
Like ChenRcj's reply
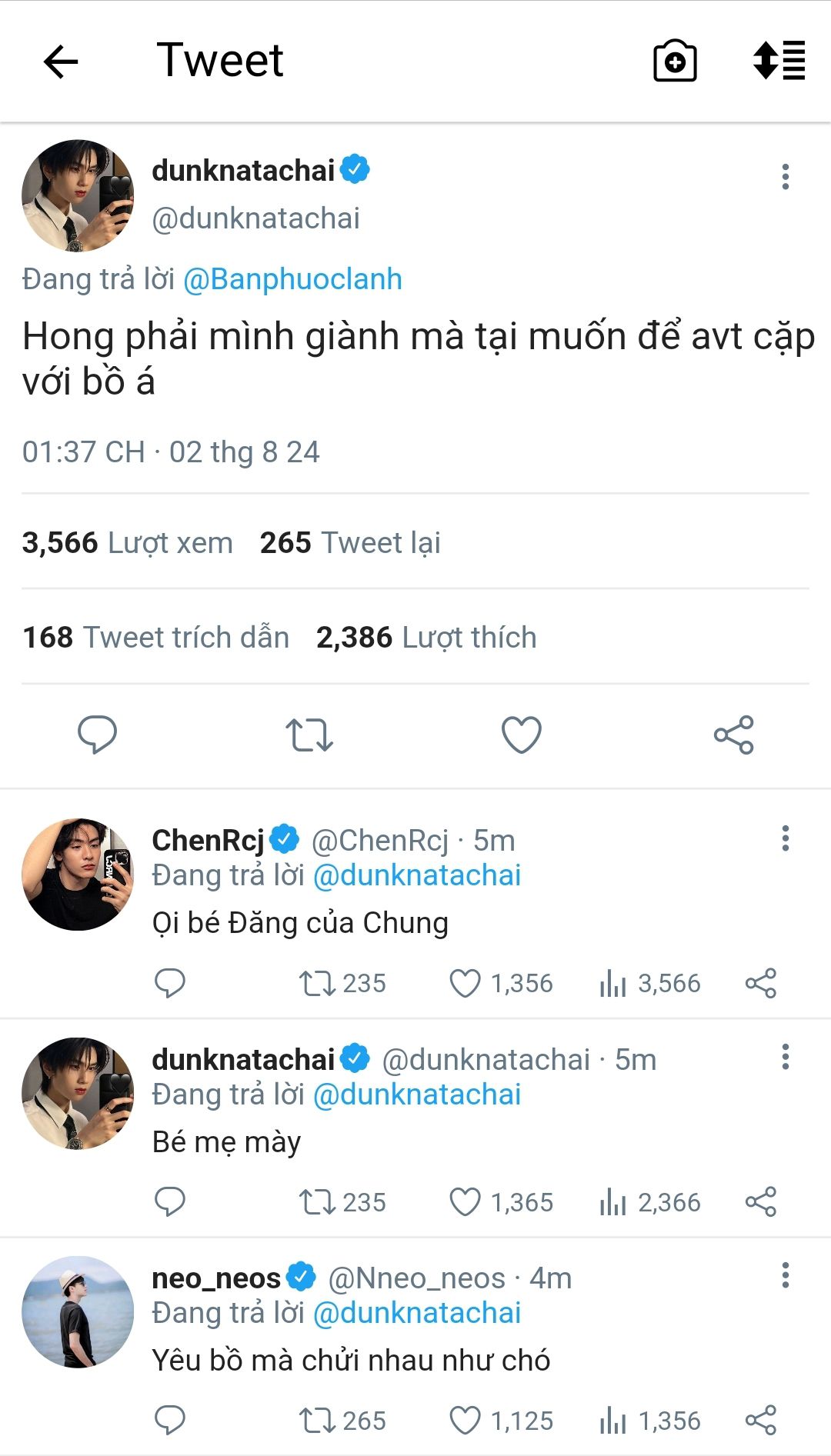click(465, 983)
